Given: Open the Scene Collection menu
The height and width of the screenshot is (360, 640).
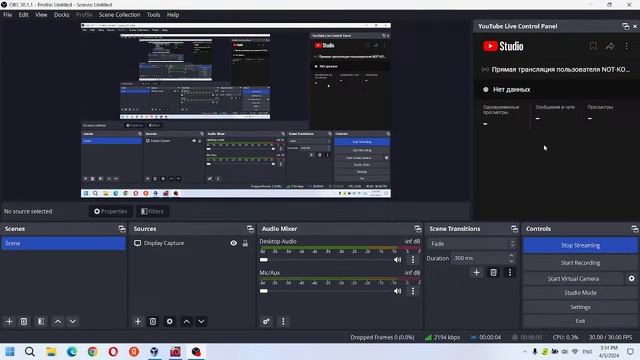Looking at the screenshot, I should 119,15.
